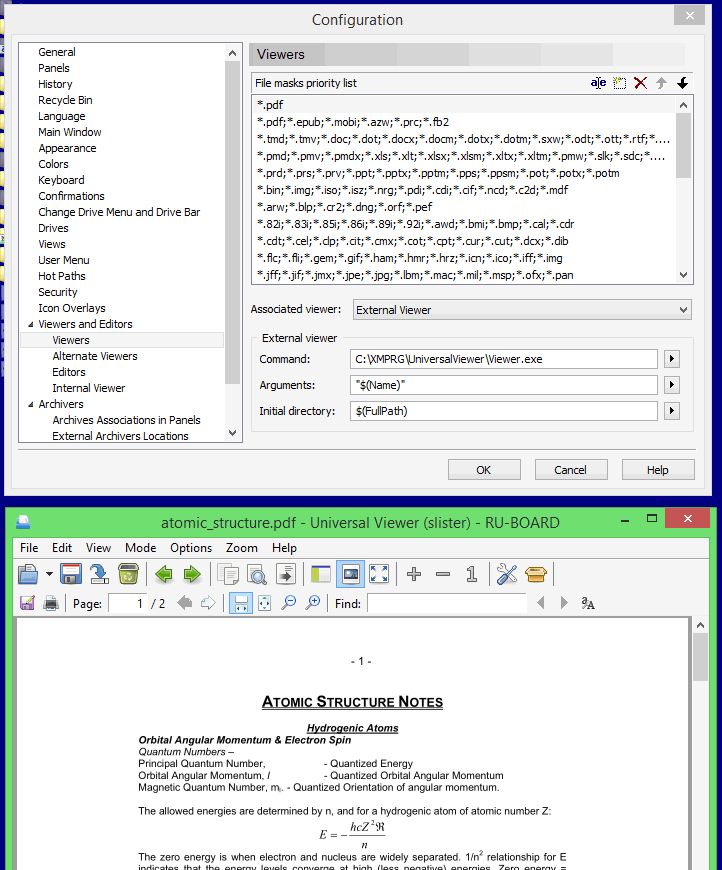Click Help button in Configuration
This screenshot has width=722, height=870.
[658, 470]
